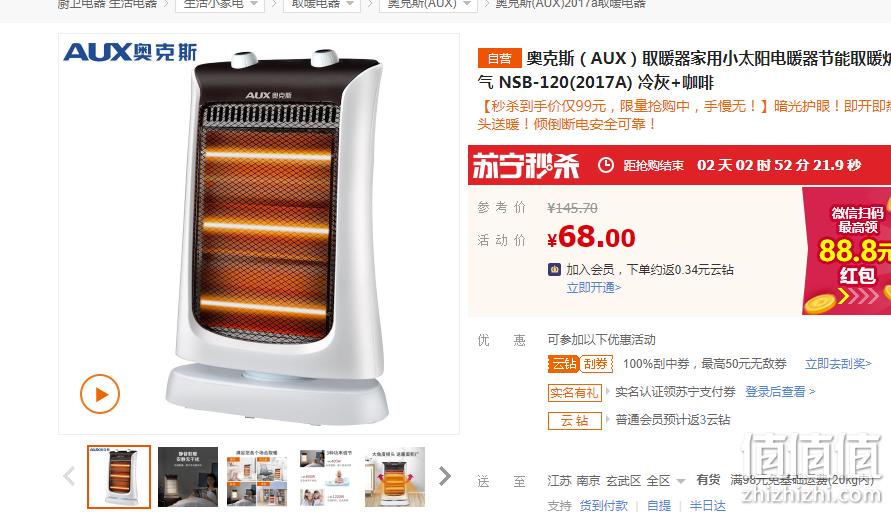Click the 苏宁秒杀 clock icon
The width and height of the screenshot is (891, 512).
tap(606, 165)
